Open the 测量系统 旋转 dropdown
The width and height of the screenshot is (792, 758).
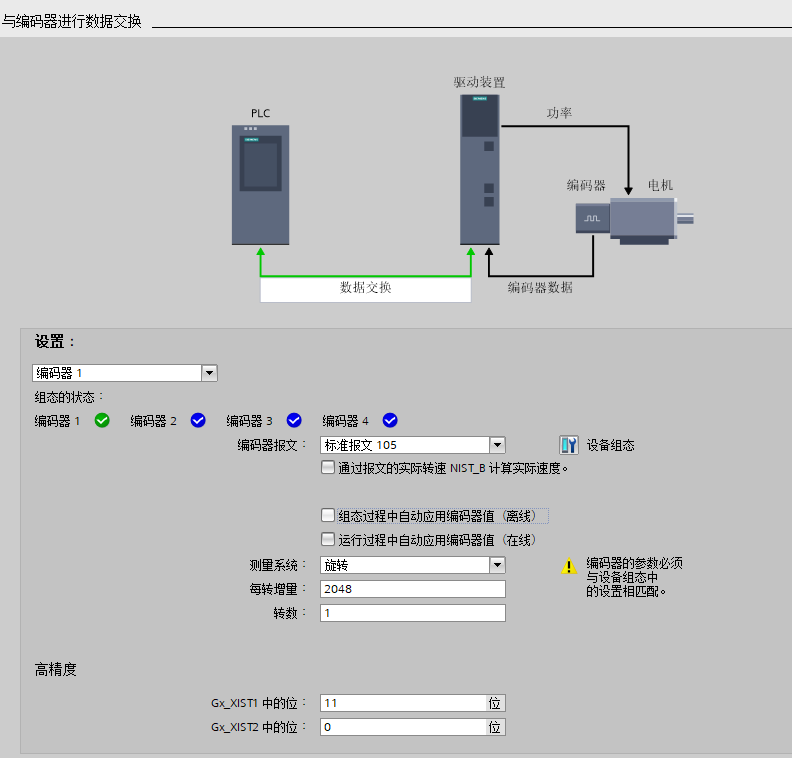497,565
